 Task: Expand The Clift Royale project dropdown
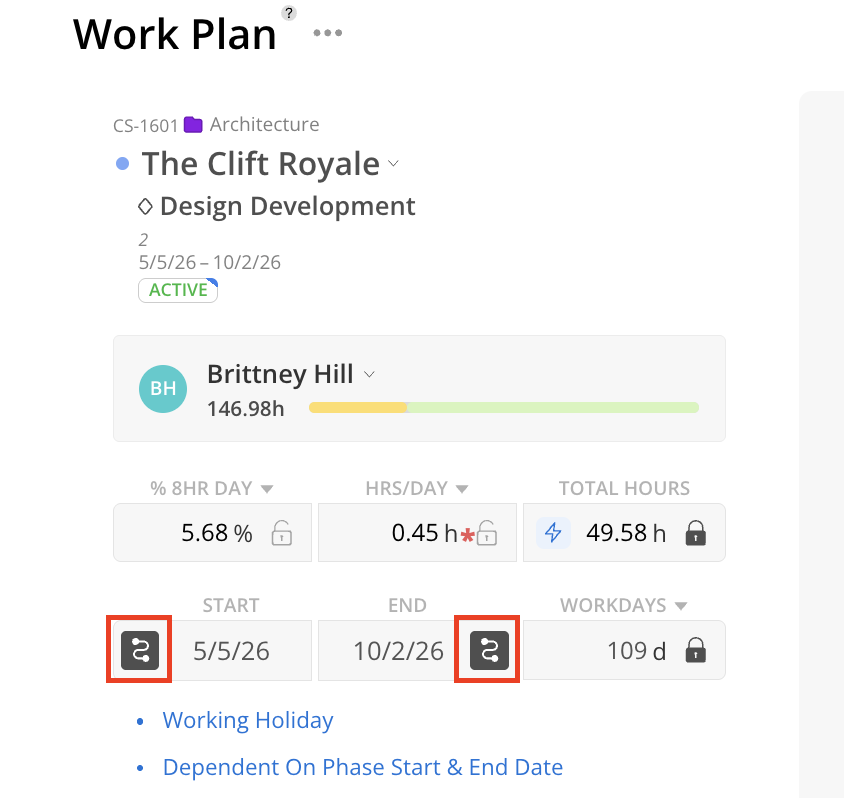click(394, 163)
